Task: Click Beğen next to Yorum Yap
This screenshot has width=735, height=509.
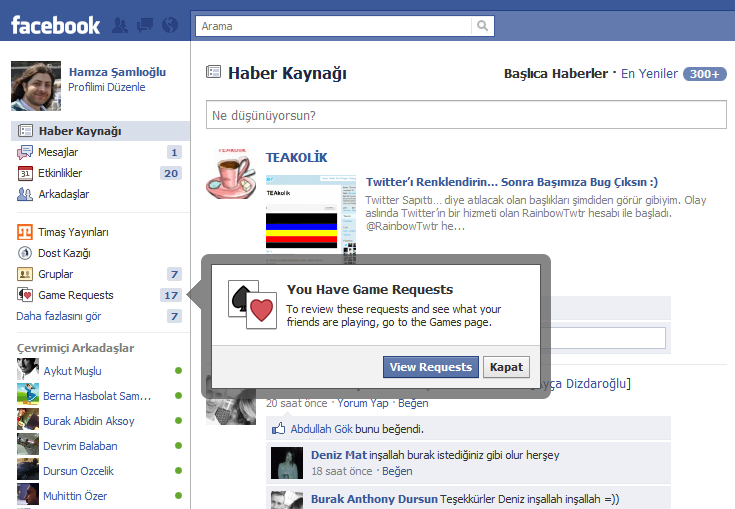Action: point(413,403)
